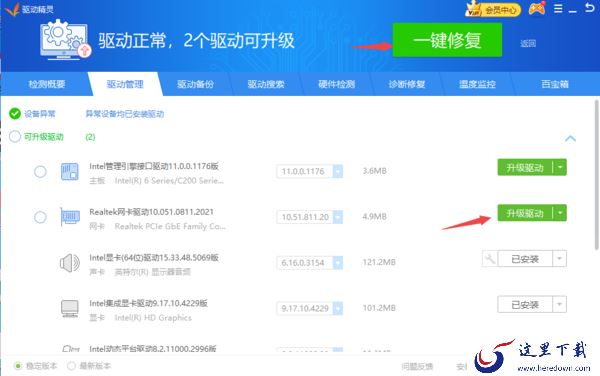Viewport: 600px width, 376px height.
Task: Click 已安装 button for Intel显卡(64位)驱动
Action: pyautogui.click(x=525, y=259)
